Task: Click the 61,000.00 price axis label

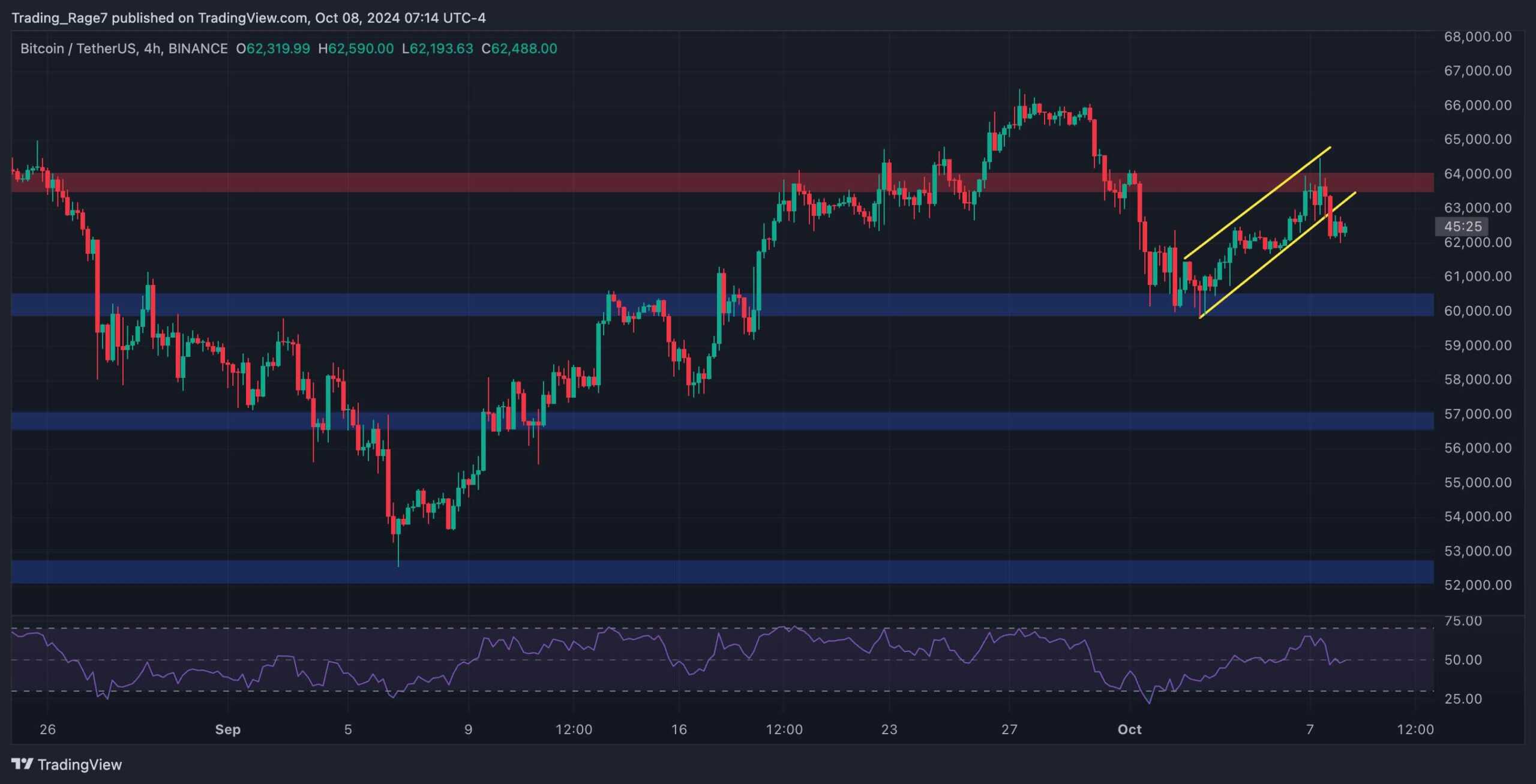Action: tap(1478, 277)
